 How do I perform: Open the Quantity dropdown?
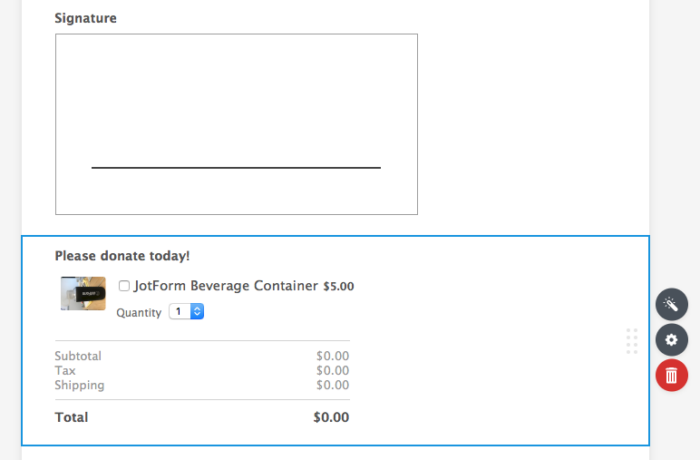[x=187, y=312]
